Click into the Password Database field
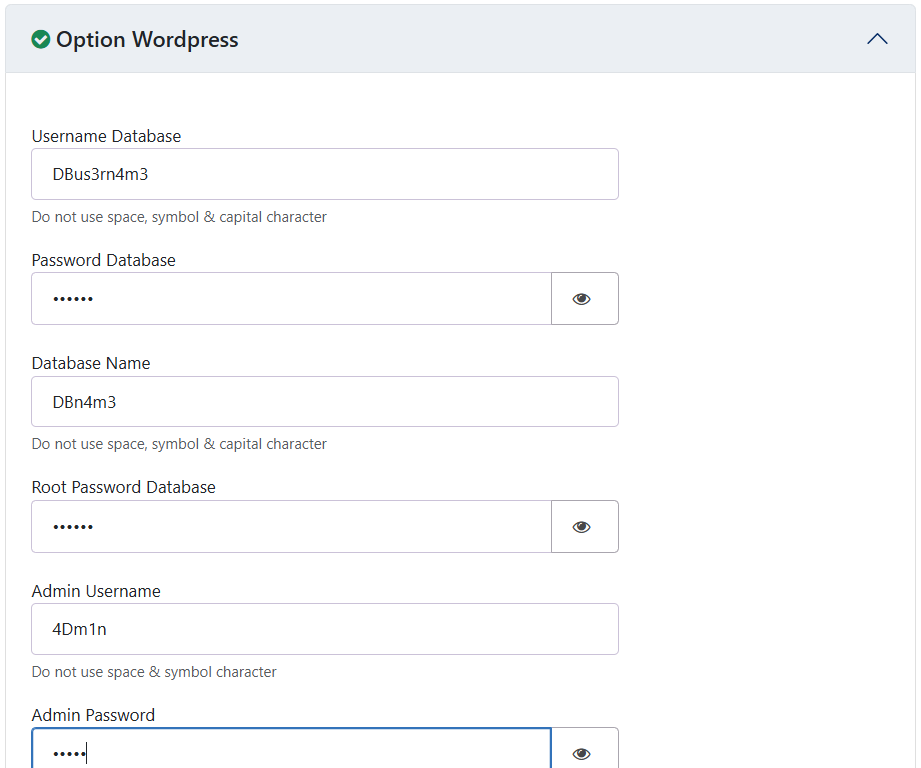The height and width of the screenshot is (768, 921). pyautogui.click(x=291, y=299)
